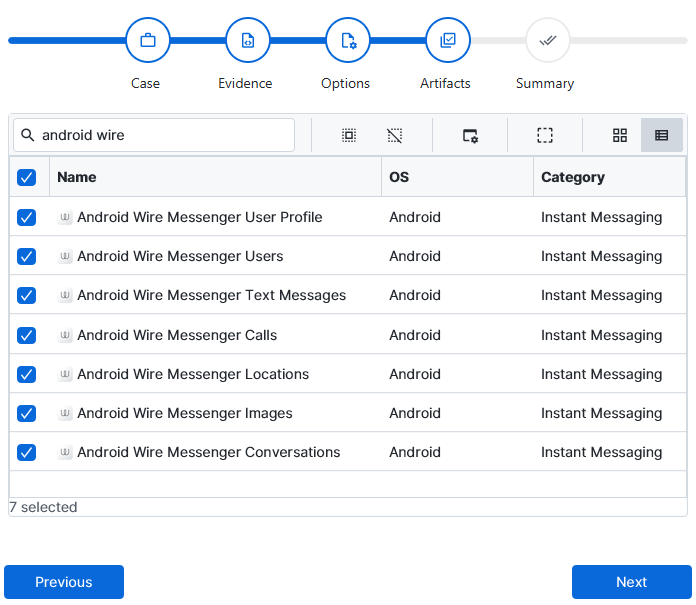Click Wire icon beside Locations row

coord(65,374)
